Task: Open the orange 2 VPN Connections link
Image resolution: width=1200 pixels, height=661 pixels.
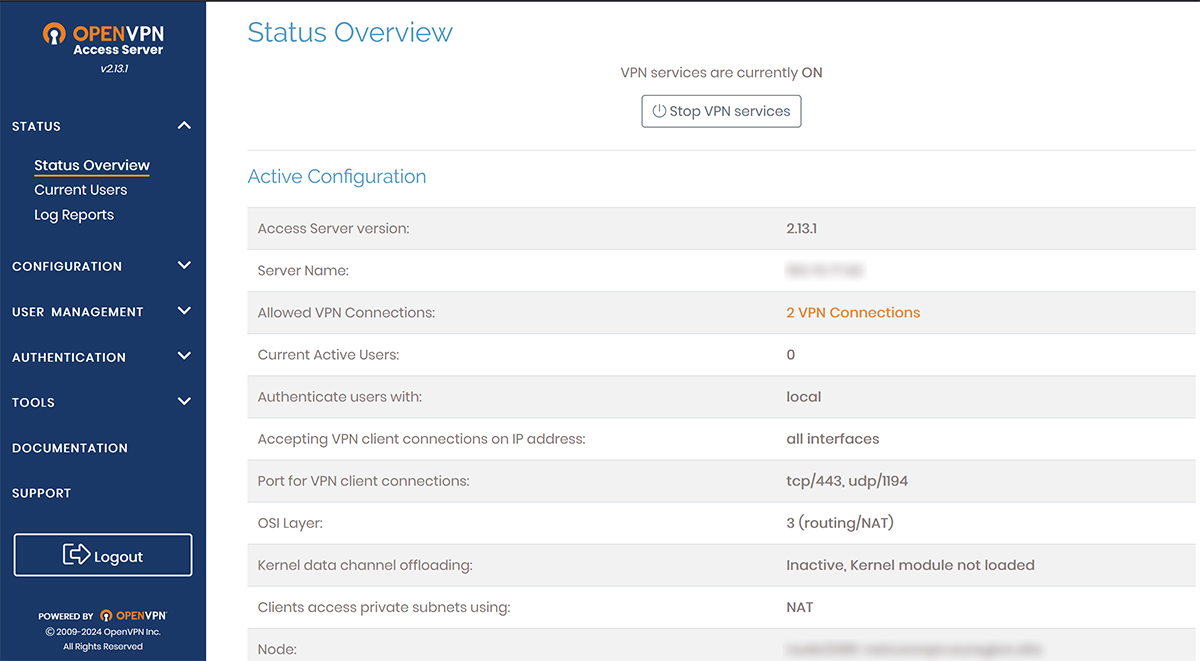Action: click(x=853, y=313)
